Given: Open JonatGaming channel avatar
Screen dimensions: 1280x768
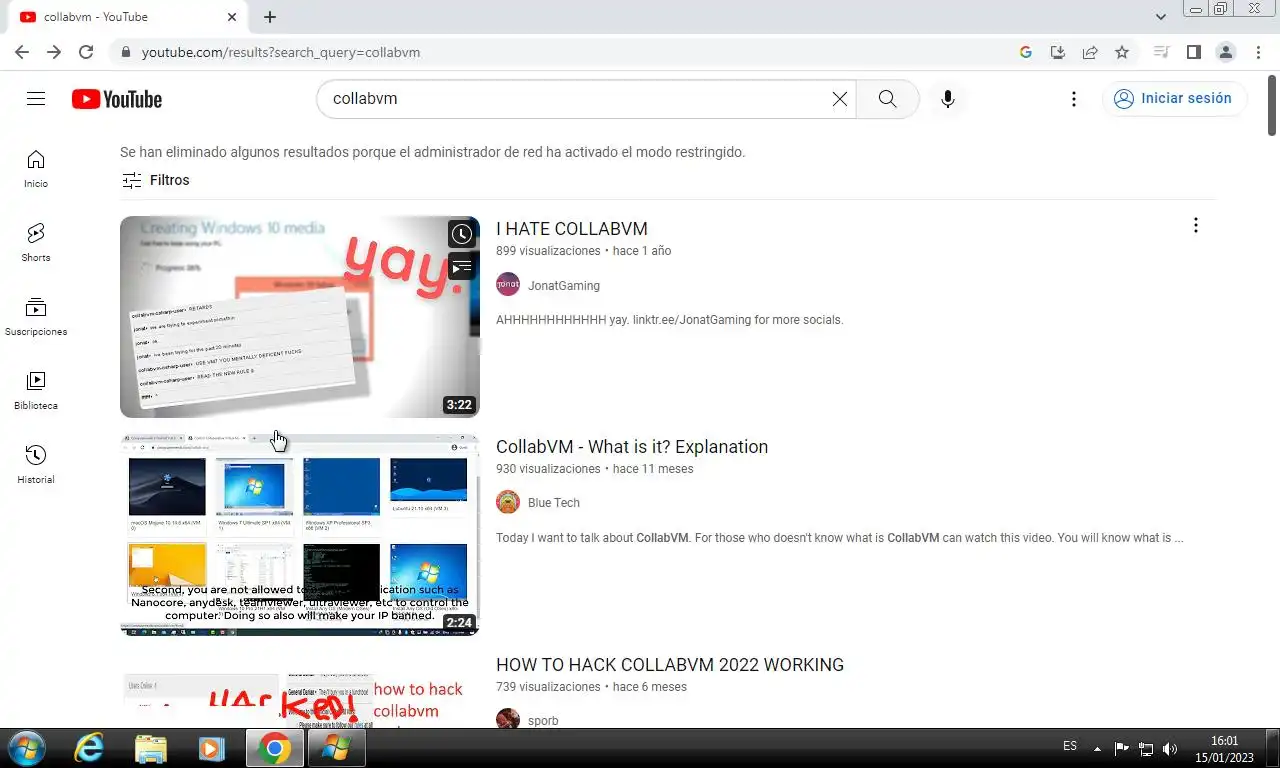Looking at the screenshot, I should [x=508, y=285].
